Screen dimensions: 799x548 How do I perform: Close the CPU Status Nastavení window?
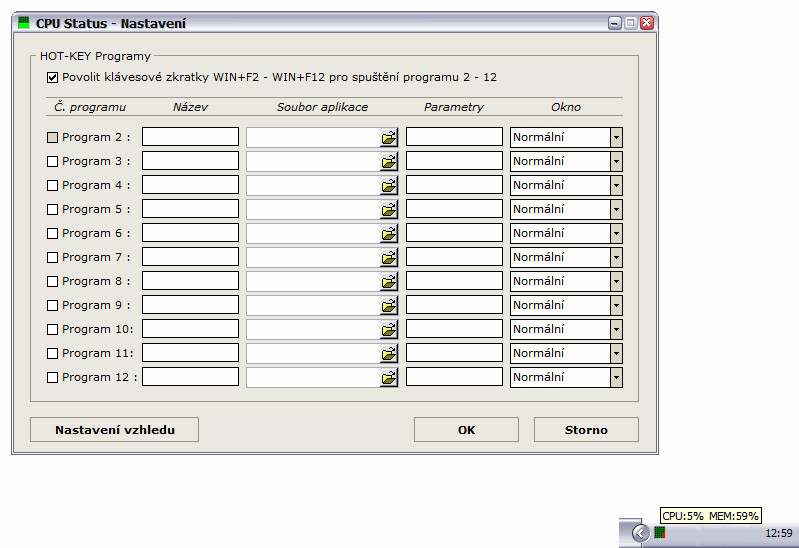pos(647,23)
